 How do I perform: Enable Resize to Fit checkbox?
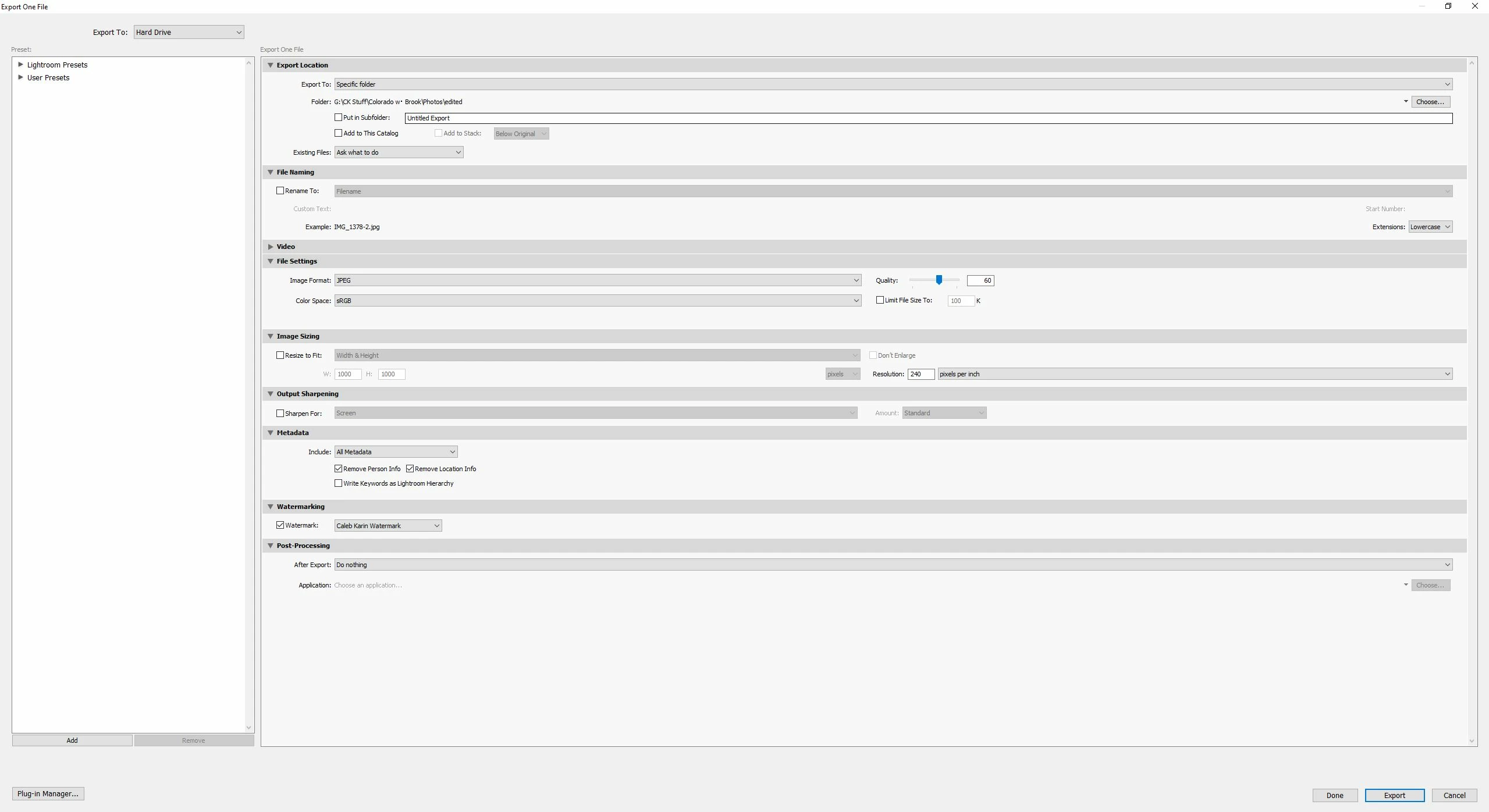coord(280,355)
